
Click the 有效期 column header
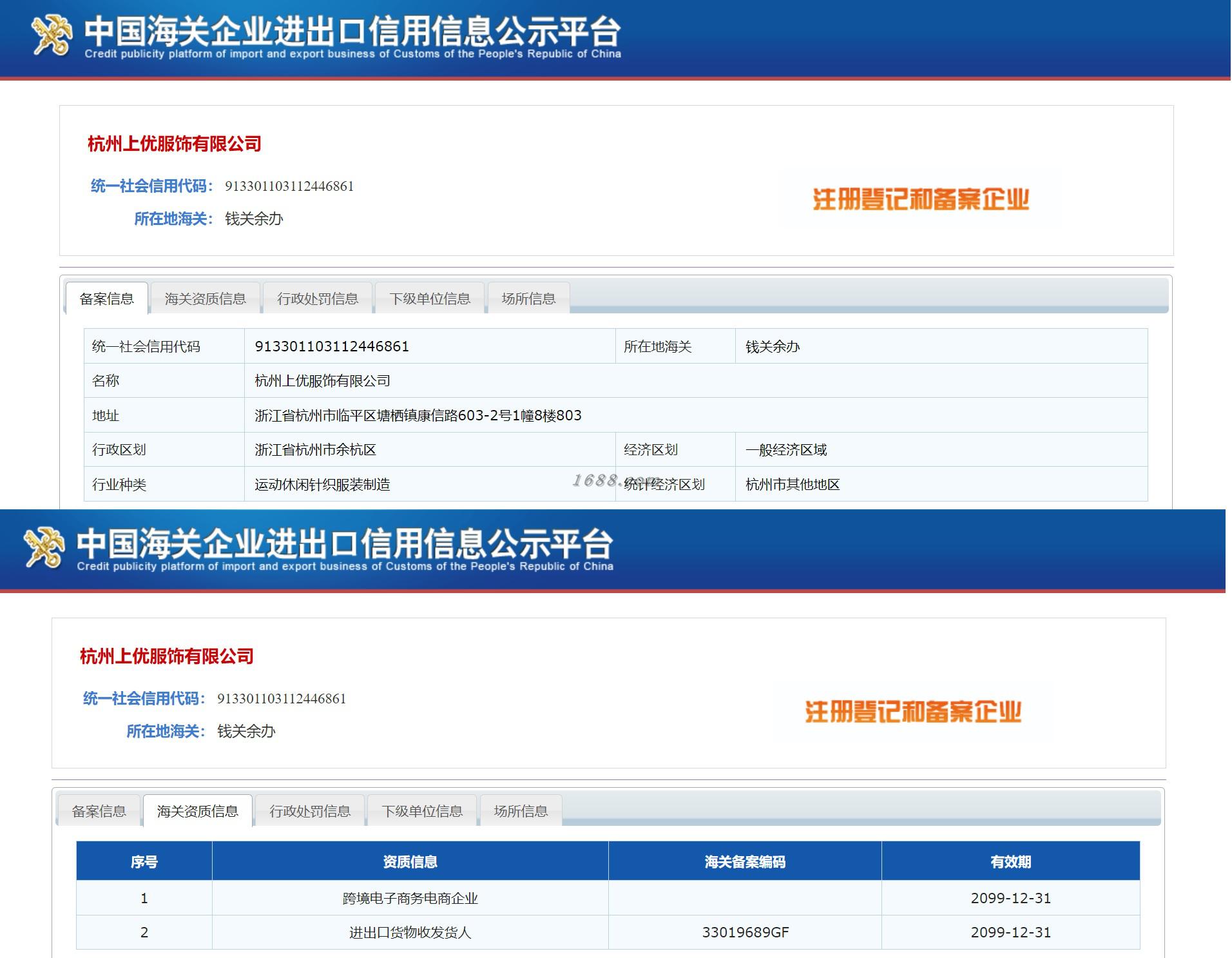[x=1011, y=861]
